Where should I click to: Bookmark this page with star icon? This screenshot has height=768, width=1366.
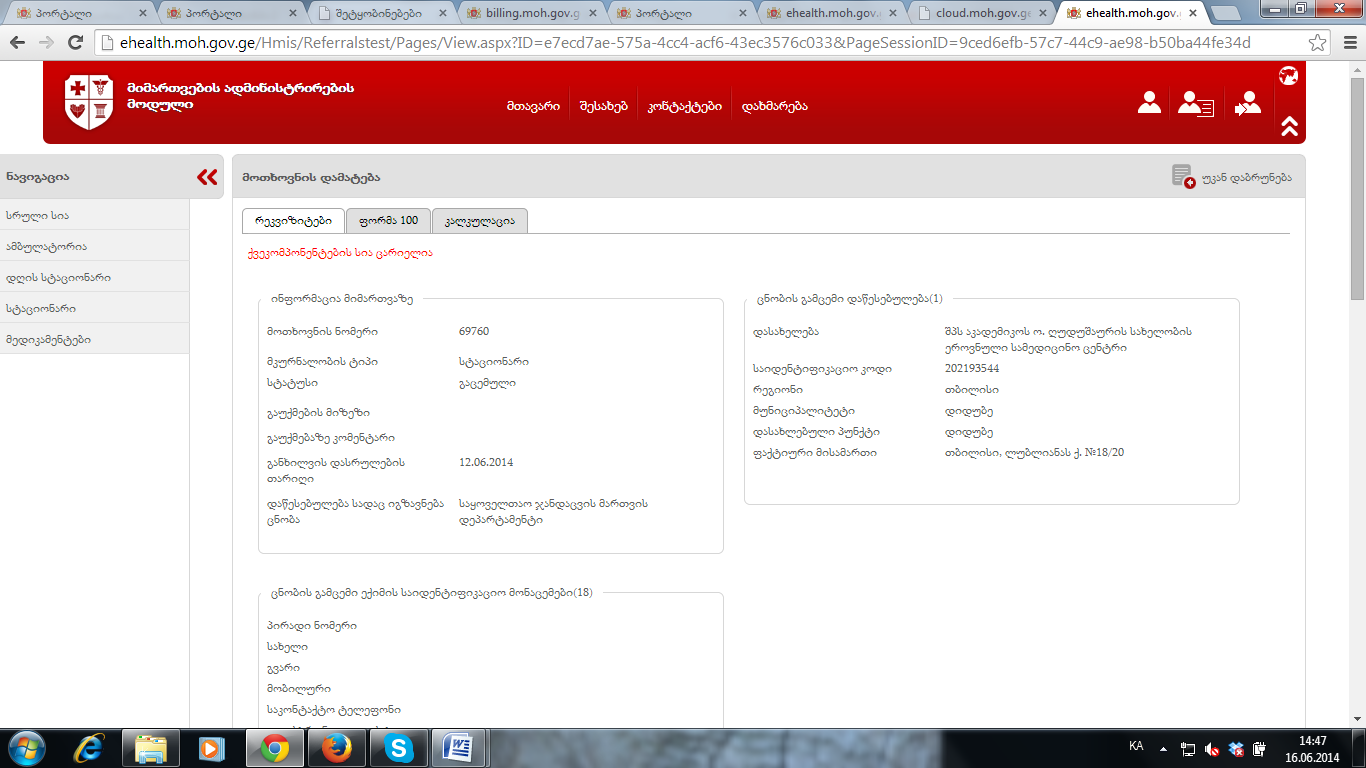click(1317, 43)
